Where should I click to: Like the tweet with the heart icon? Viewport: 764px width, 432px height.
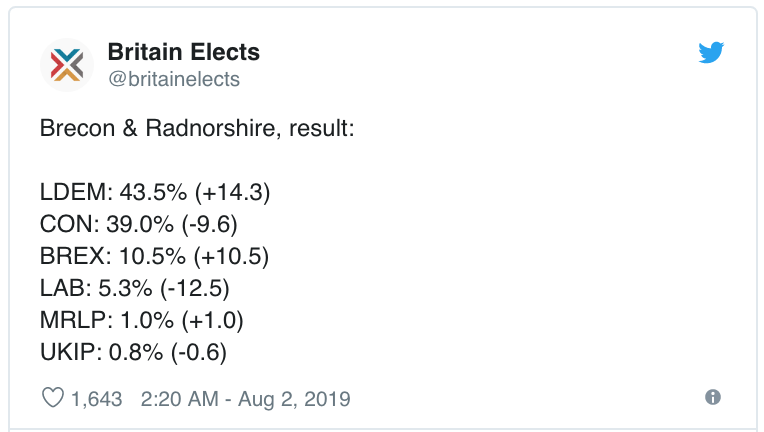52,398
